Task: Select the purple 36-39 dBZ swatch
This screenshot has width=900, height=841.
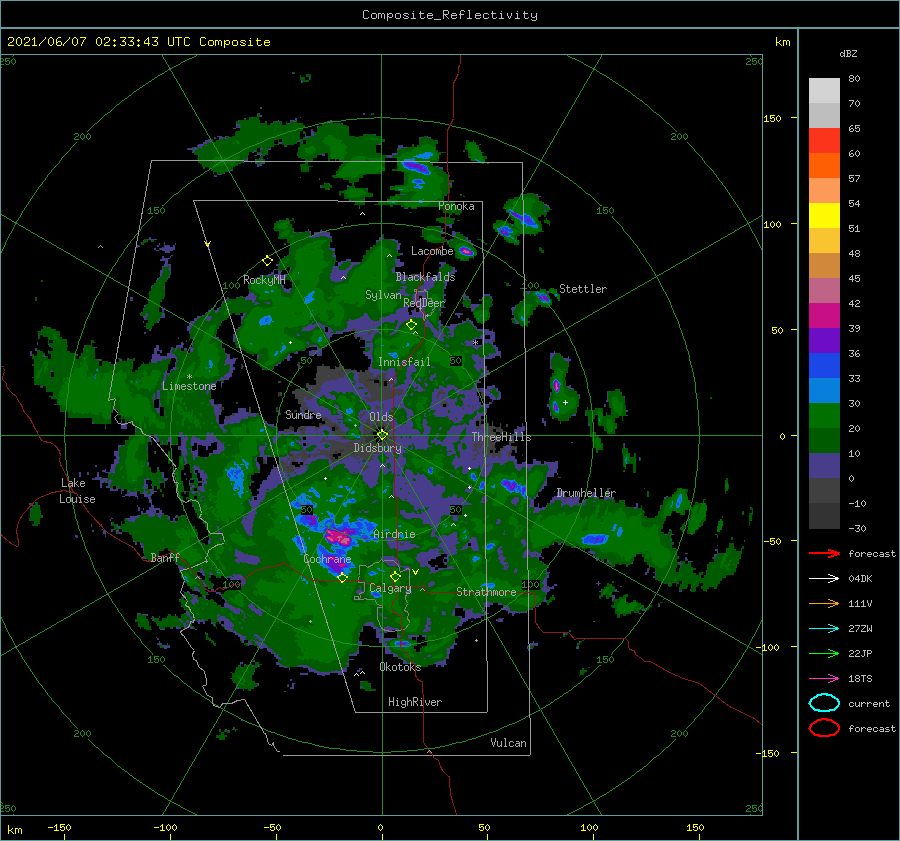Action: (x=824, y=340)
